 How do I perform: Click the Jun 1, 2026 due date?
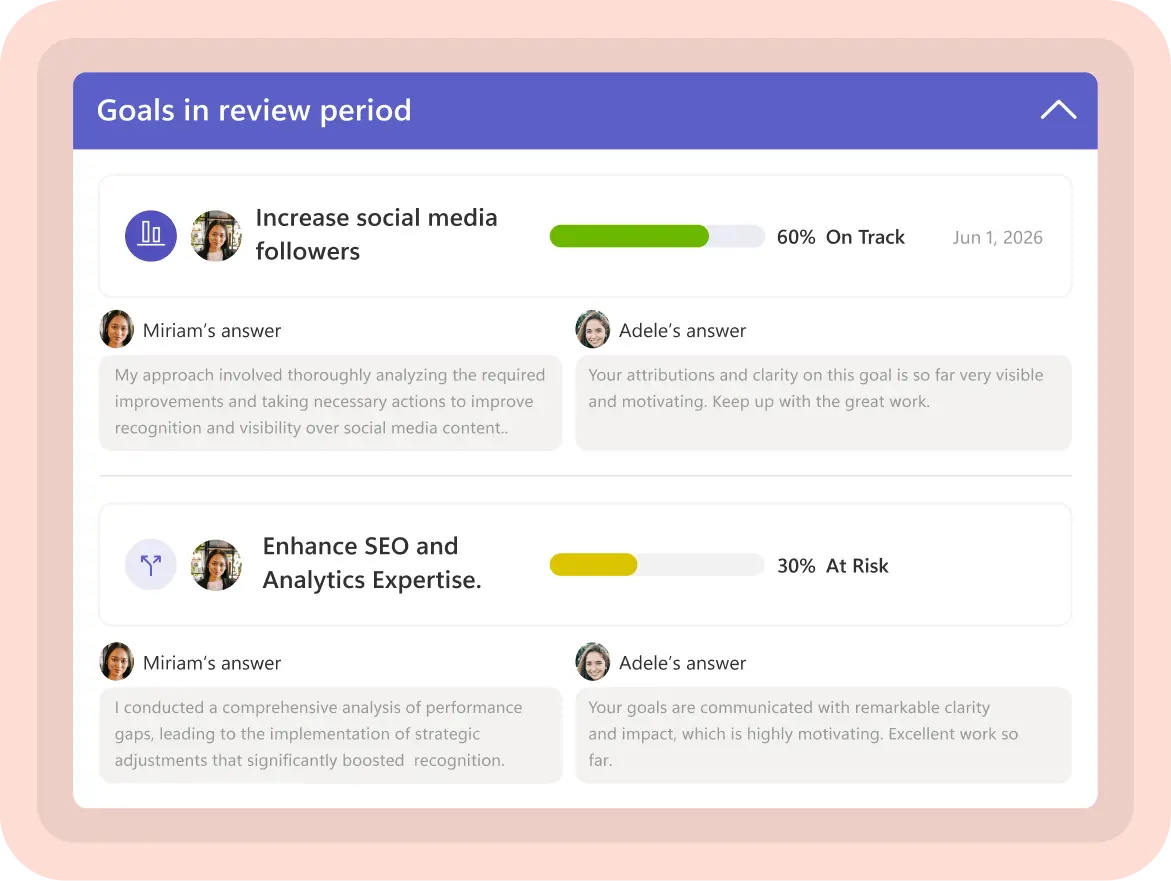point(997,237)
